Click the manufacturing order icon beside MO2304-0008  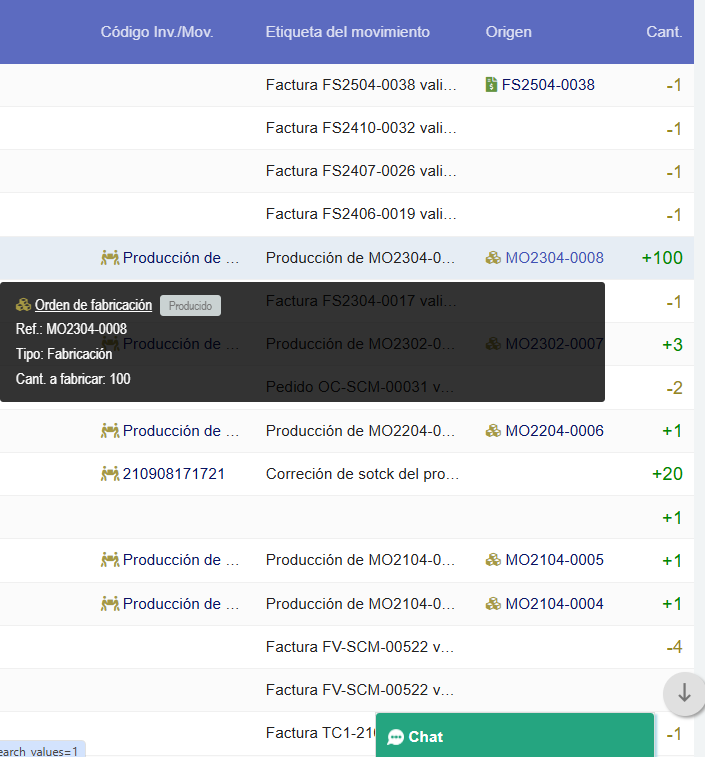click(x=493, y=258)
